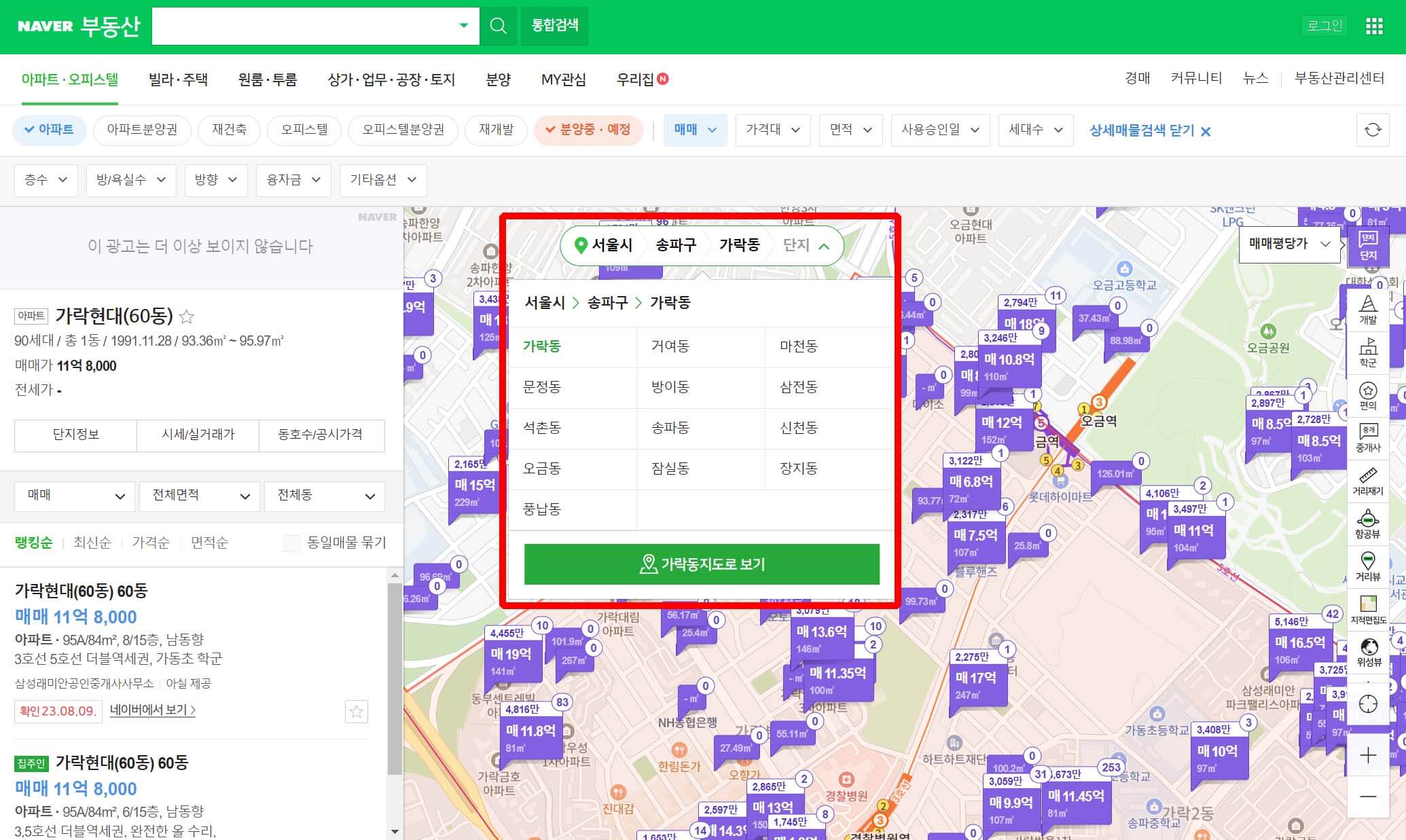This screenshot has width=1406, height=840.
Task: Click the refresh filters icon
Action: (x=1372, y=130)
